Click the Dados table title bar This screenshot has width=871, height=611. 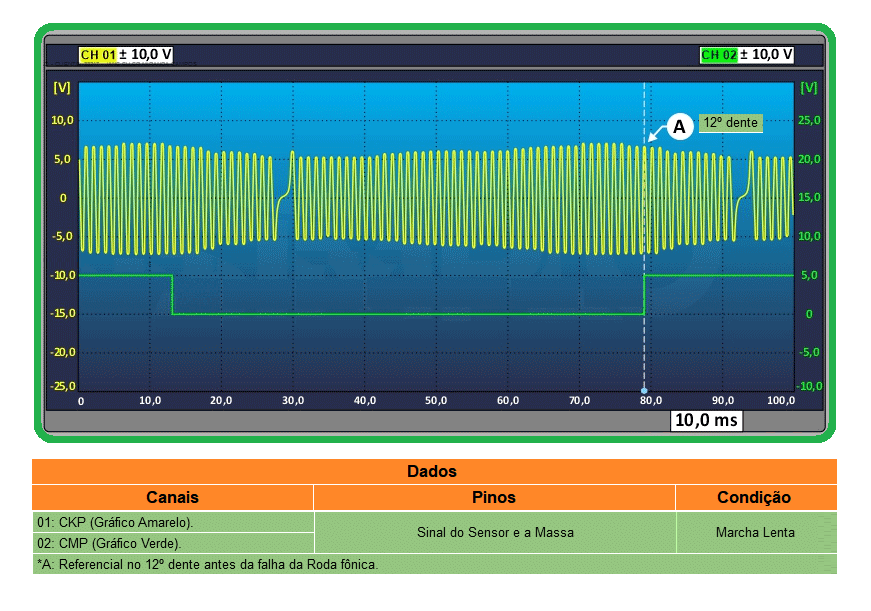tap(433, 471)
